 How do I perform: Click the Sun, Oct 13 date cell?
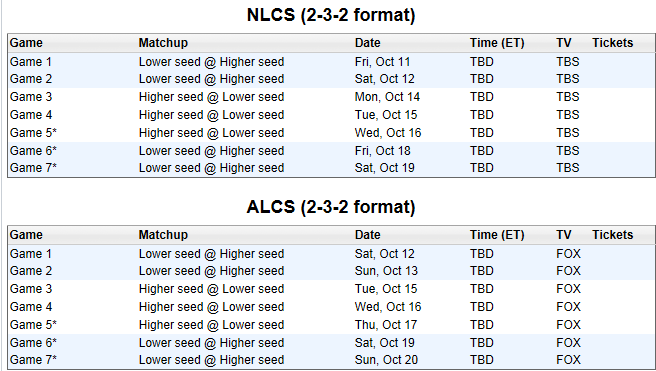click(386, 271)
